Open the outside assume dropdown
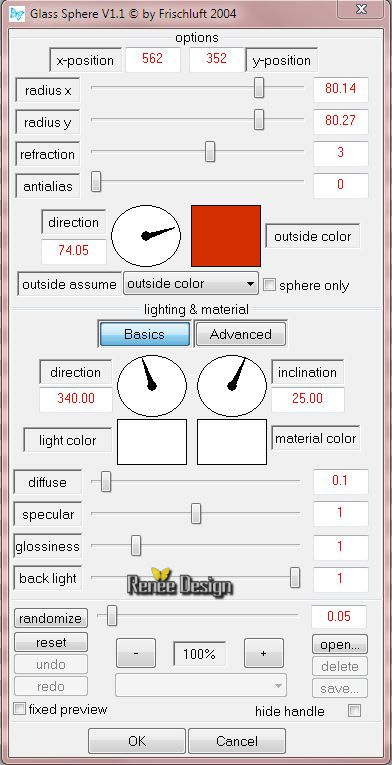The width and height of the screenshot is (392, 765). click(x=190, y=283)
